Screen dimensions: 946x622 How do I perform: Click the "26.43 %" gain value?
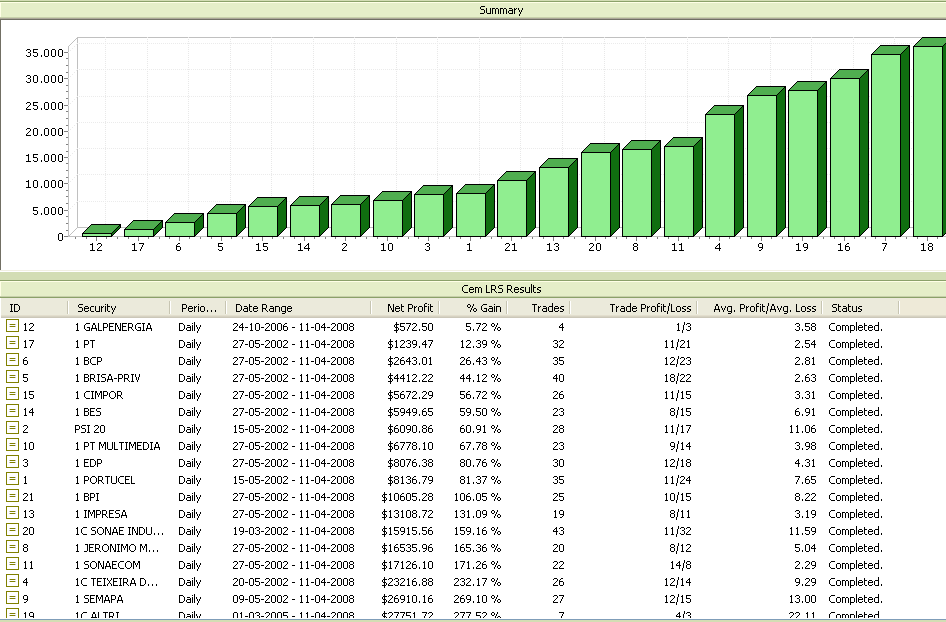(x=480, y=361)
